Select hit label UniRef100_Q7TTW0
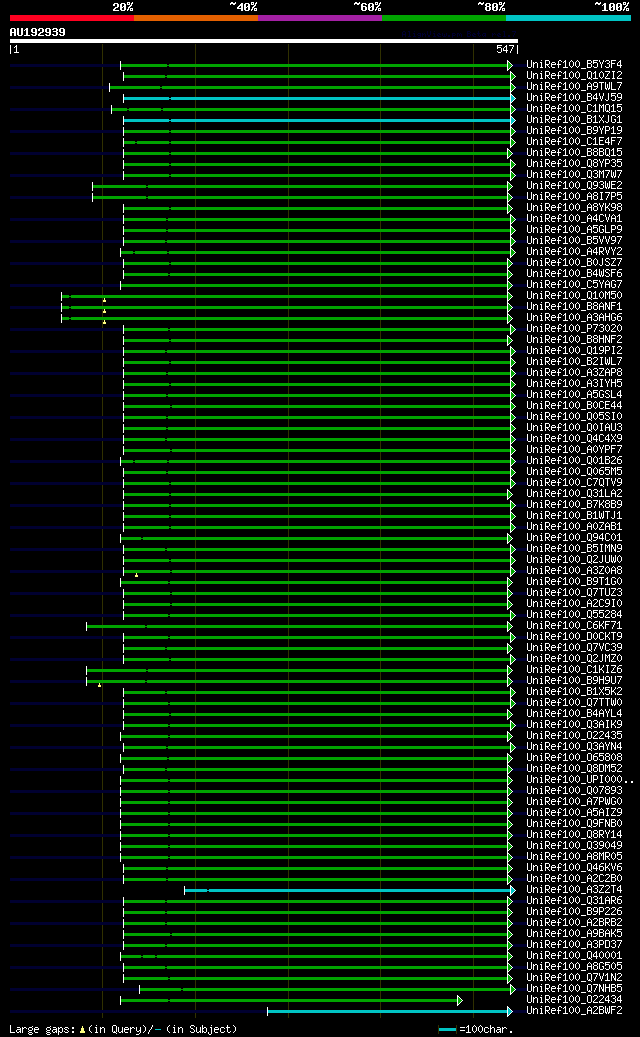 574,702
